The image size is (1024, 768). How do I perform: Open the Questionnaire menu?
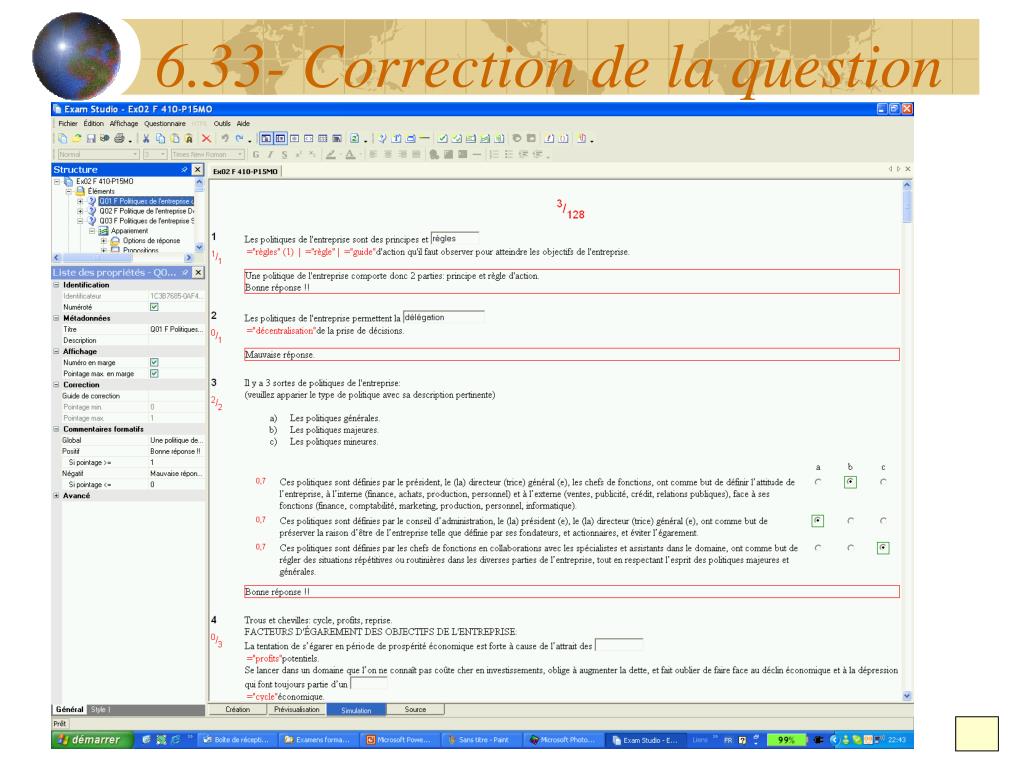pyautogui.click(x=165, y=123)
